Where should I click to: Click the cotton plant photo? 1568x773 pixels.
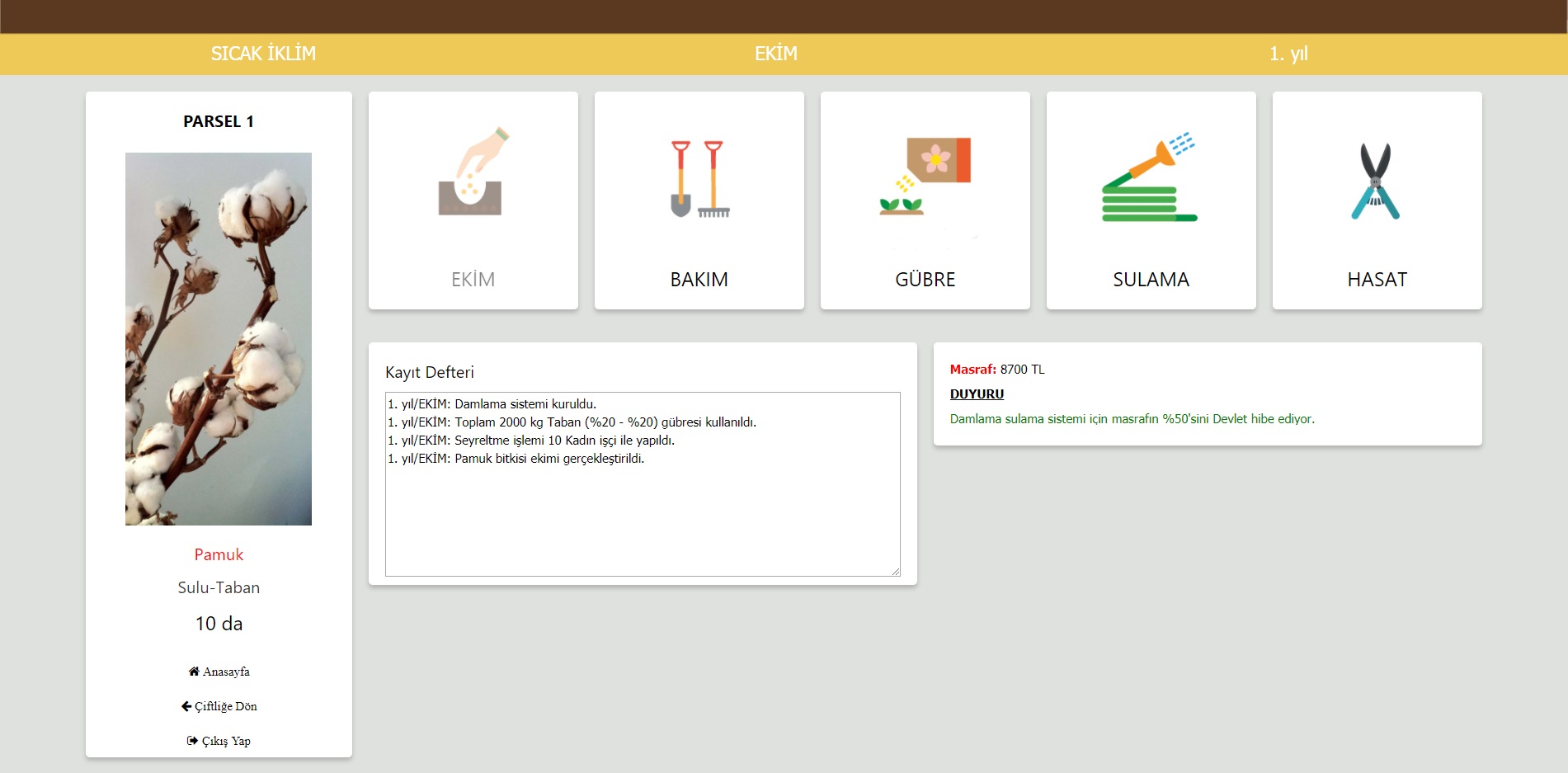(x=219, y=338)
